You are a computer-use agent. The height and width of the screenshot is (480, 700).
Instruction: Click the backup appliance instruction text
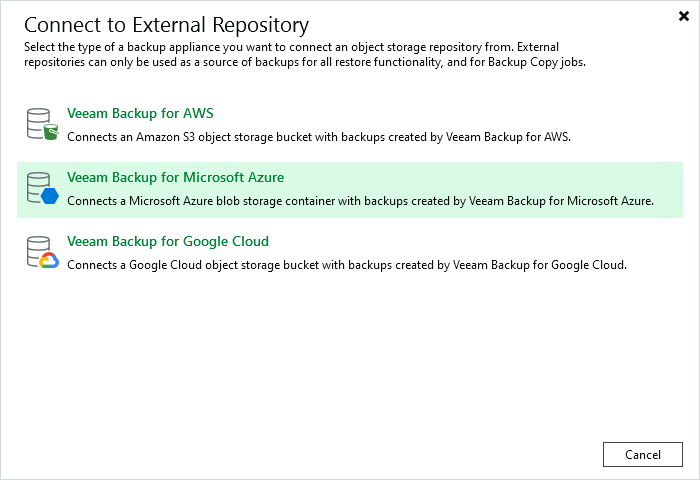[x=305, y=54]
